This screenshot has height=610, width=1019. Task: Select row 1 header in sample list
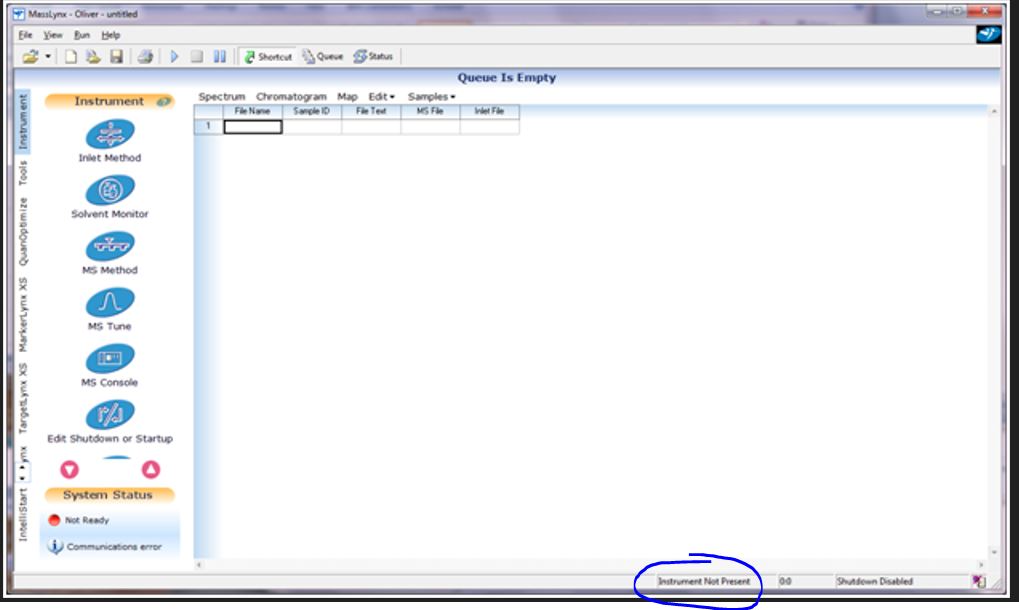[x=209, y=127]
